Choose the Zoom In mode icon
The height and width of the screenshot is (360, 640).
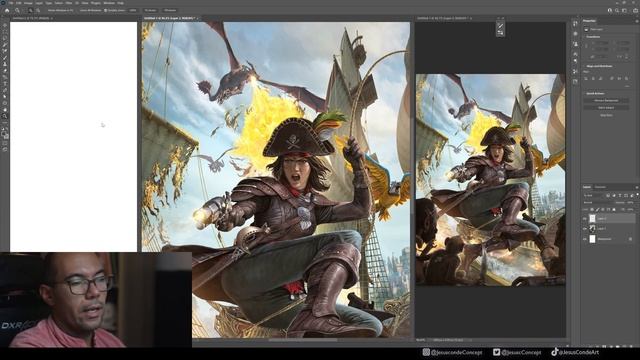tap(30, 10)
